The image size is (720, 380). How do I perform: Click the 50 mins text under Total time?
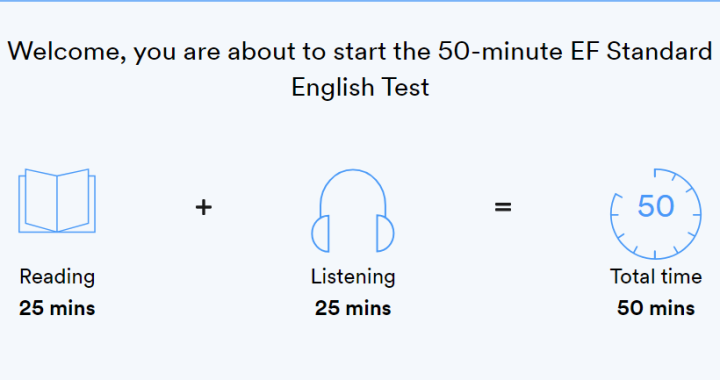coord(656,308)
